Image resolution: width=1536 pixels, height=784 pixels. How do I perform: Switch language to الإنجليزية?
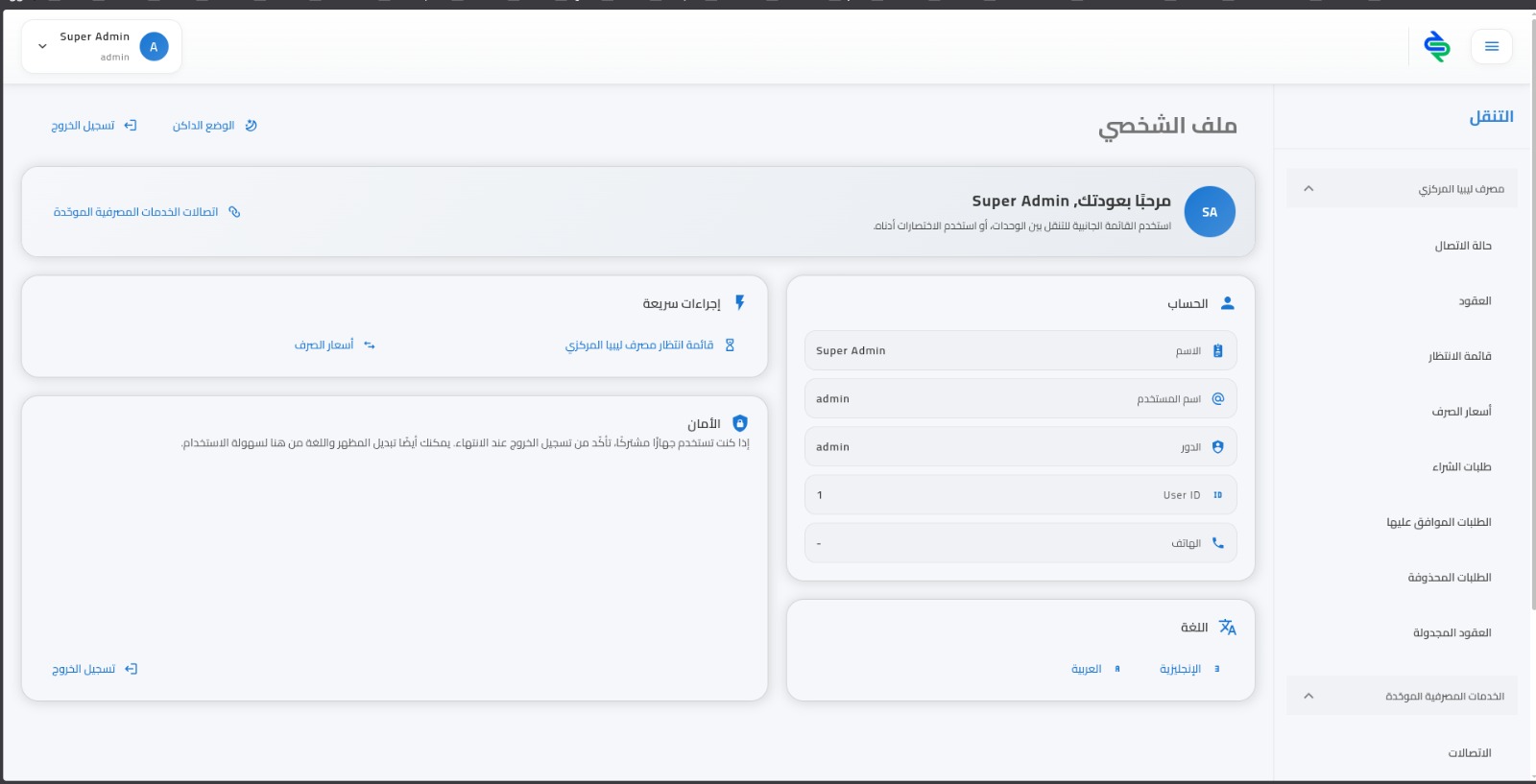(x=1188, y=669)
